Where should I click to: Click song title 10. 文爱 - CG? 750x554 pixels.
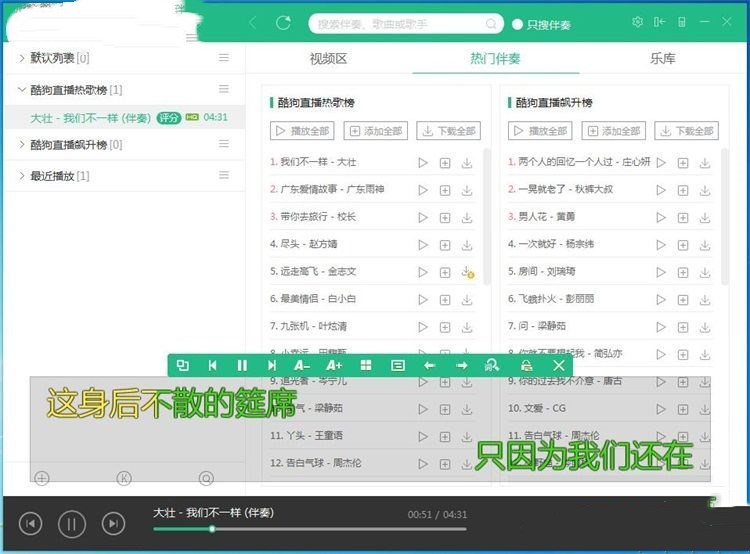click(x=537, y=409)
